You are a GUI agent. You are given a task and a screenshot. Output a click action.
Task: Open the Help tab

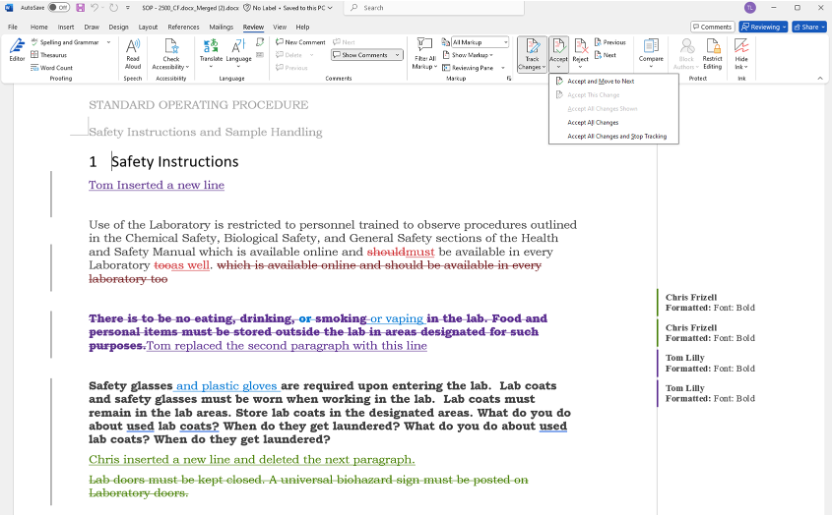(x=302, y=27)
